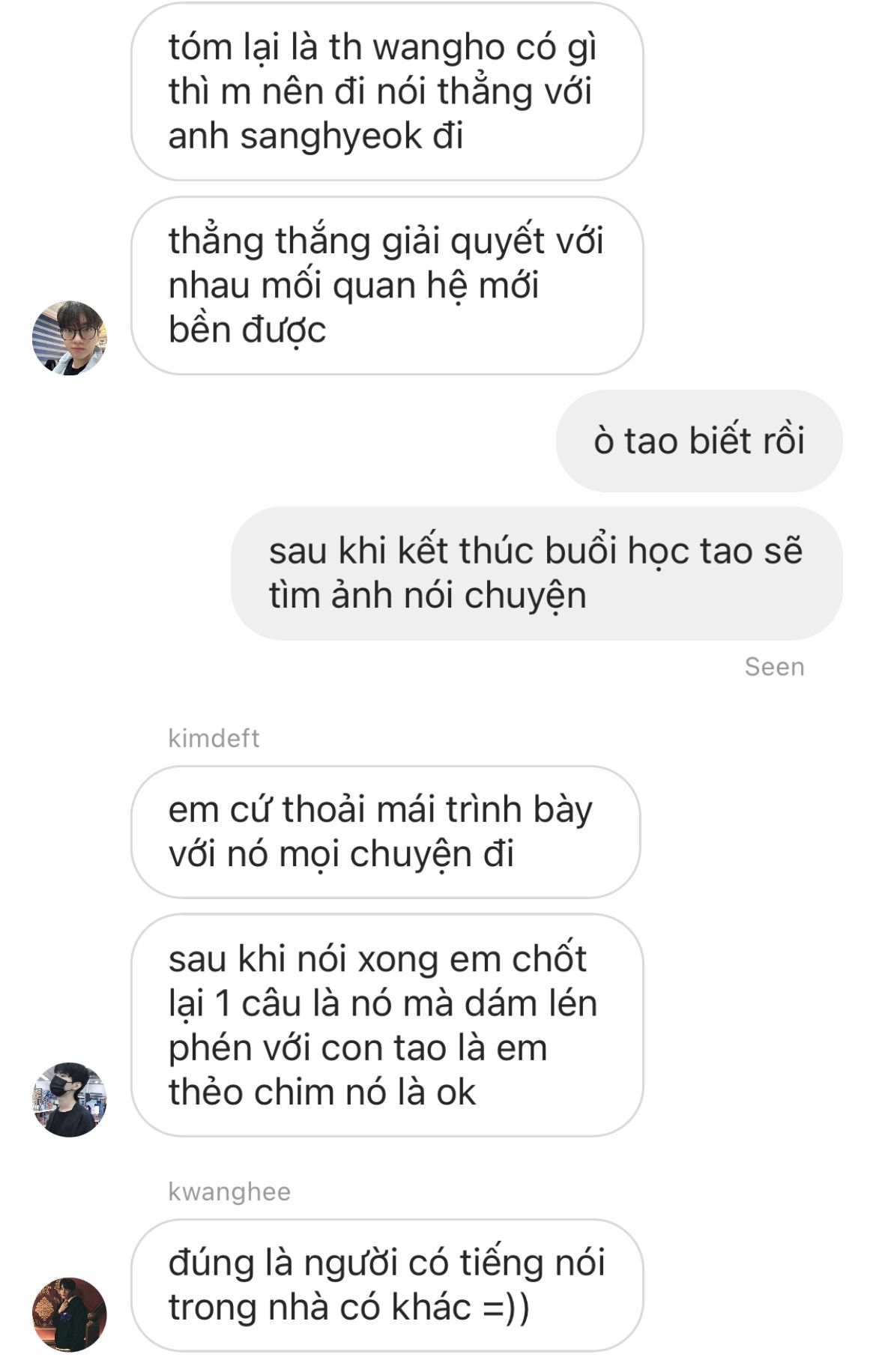Image resolution: width=876 pixels, height=1372 pixels.
Task: Tap the sent message "ò tao biết rồi"
Action: [699, 441]
